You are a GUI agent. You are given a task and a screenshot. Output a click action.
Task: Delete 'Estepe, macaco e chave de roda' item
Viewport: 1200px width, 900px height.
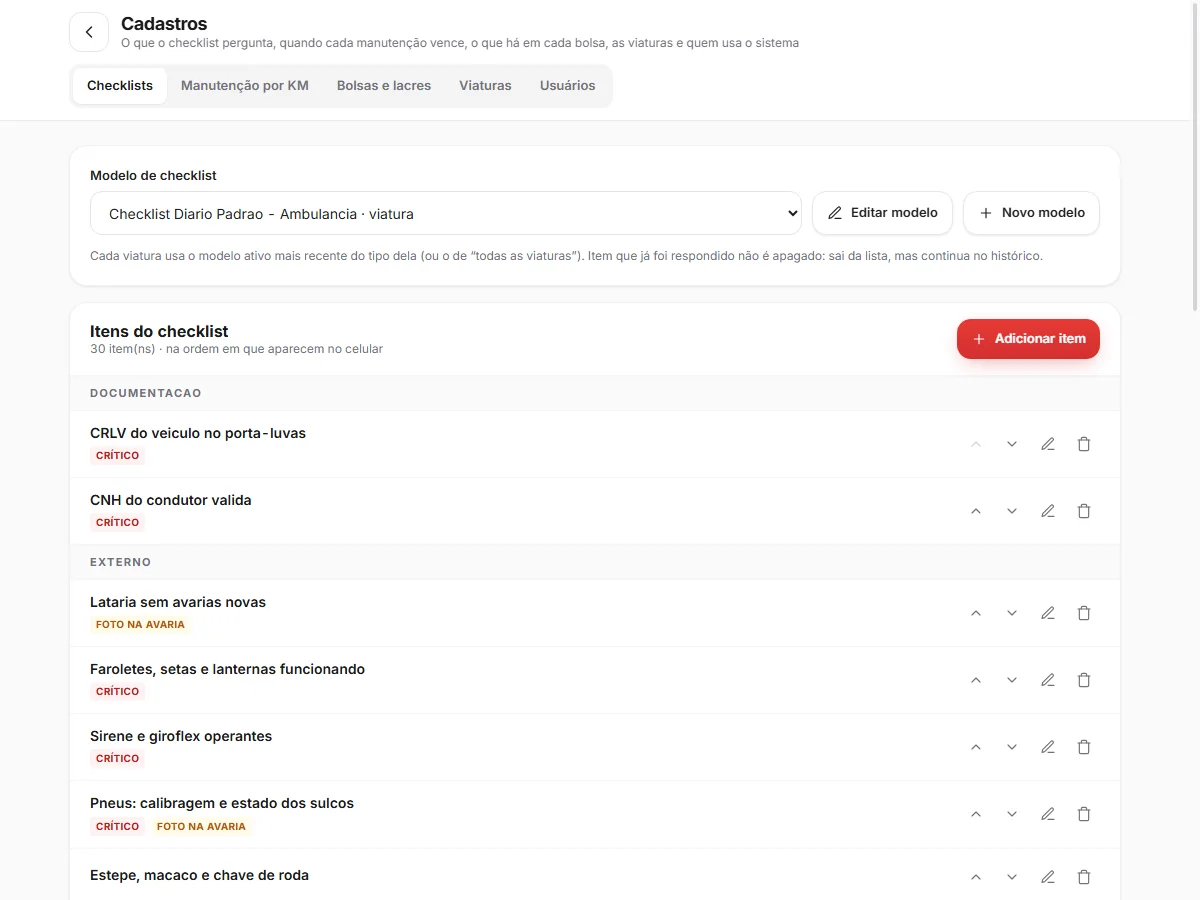[1084, 877]
